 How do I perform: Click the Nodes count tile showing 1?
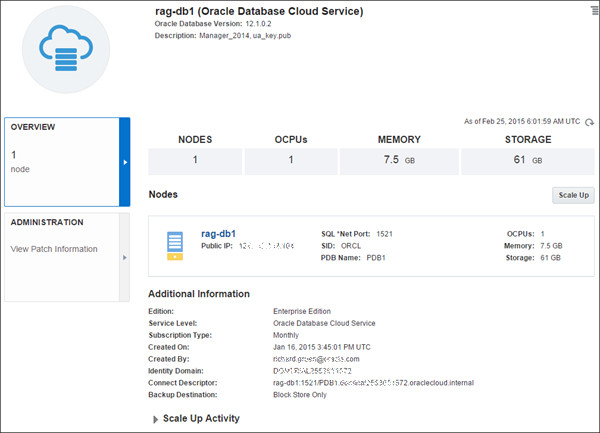point(195,160)
